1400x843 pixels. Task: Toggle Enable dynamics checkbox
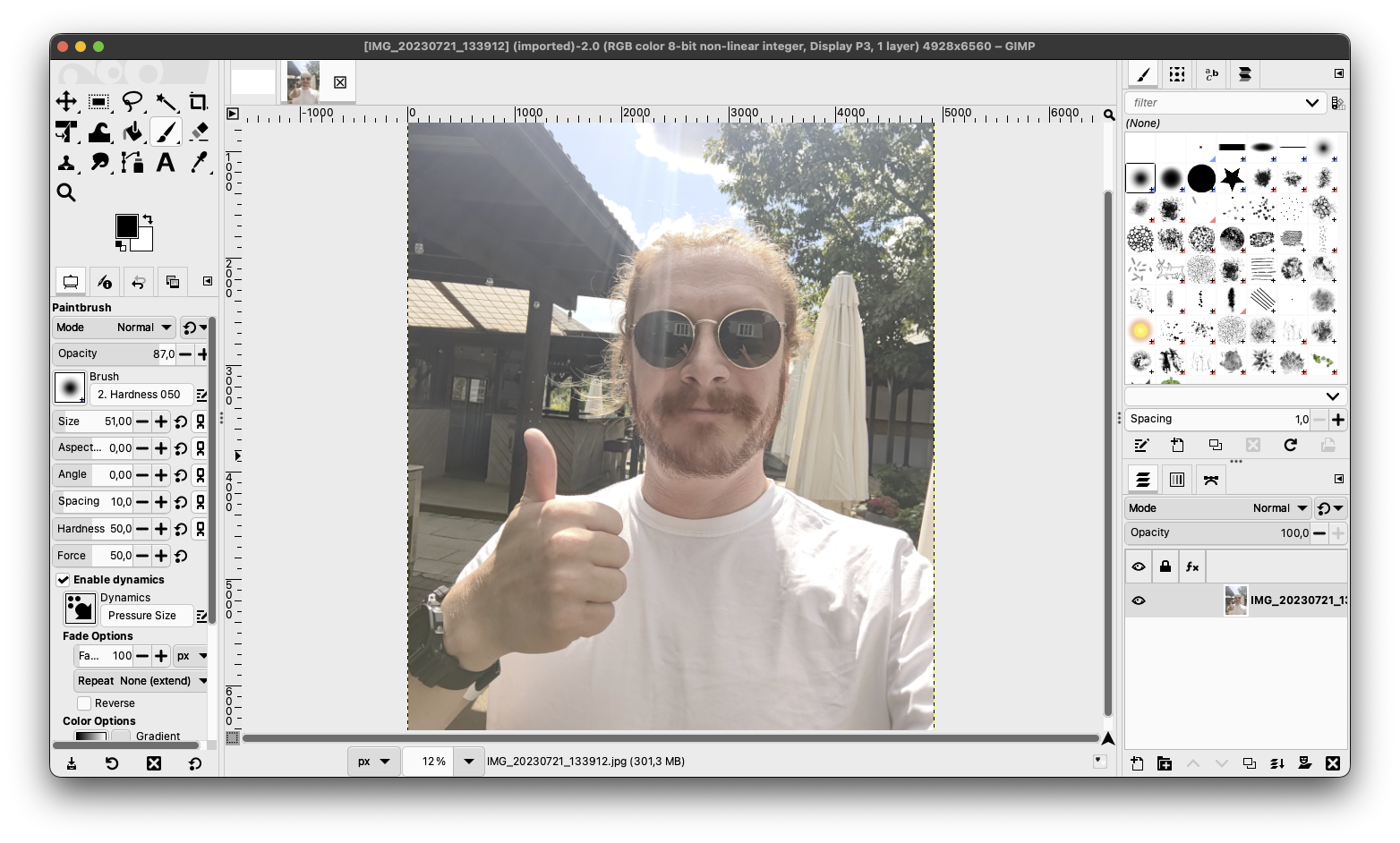click(64, 580)
